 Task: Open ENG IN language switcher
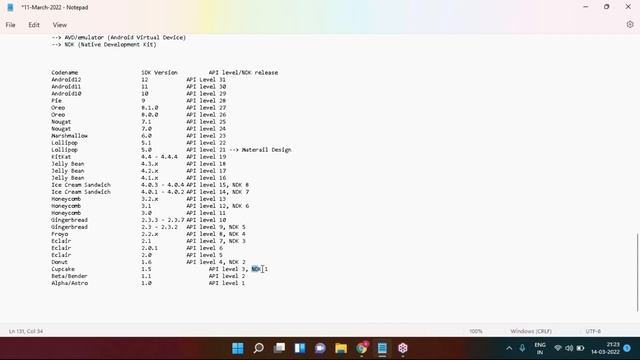[540, 349]
